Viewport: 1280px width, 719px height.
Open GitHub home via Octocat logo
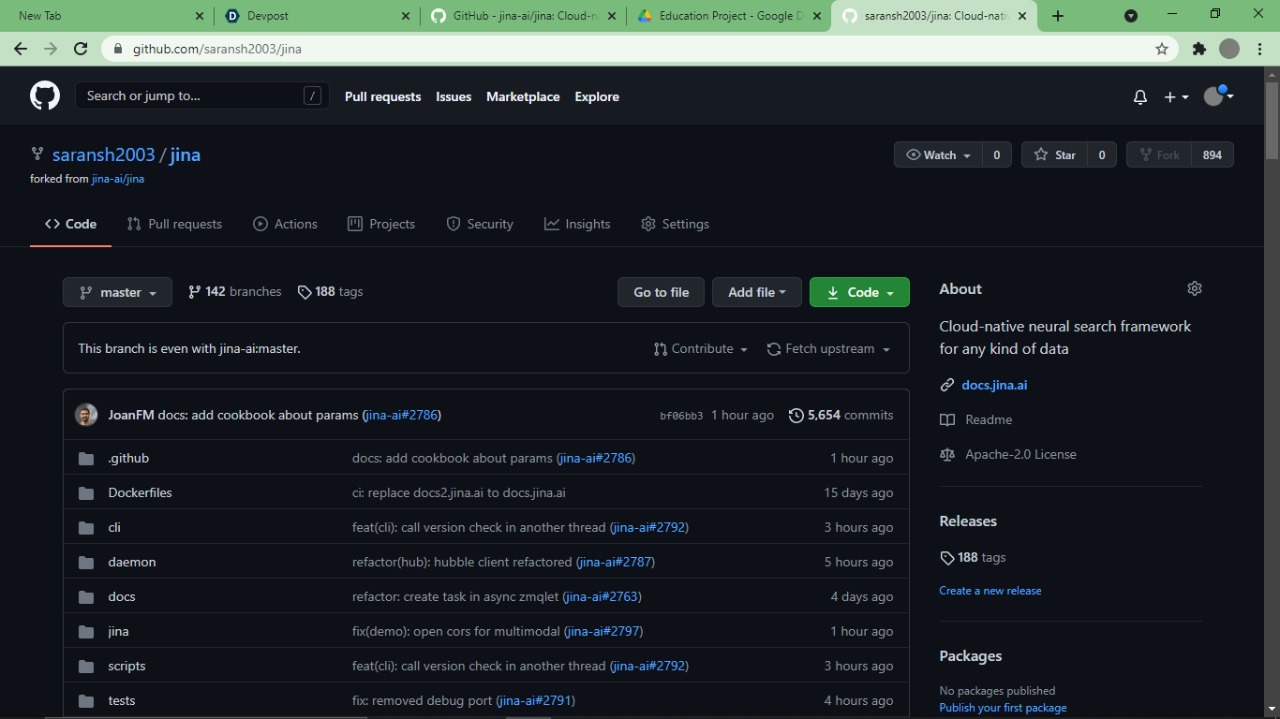click(x=45, y=96)
